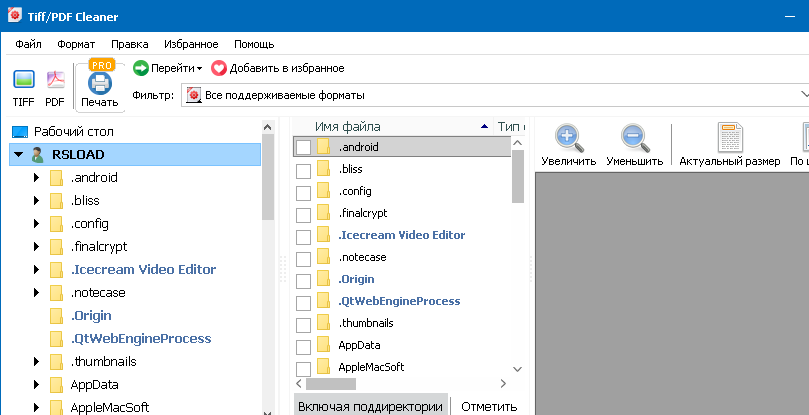
Task: Zoom out with Уменьшить magnifier
Action: [634, 137]
